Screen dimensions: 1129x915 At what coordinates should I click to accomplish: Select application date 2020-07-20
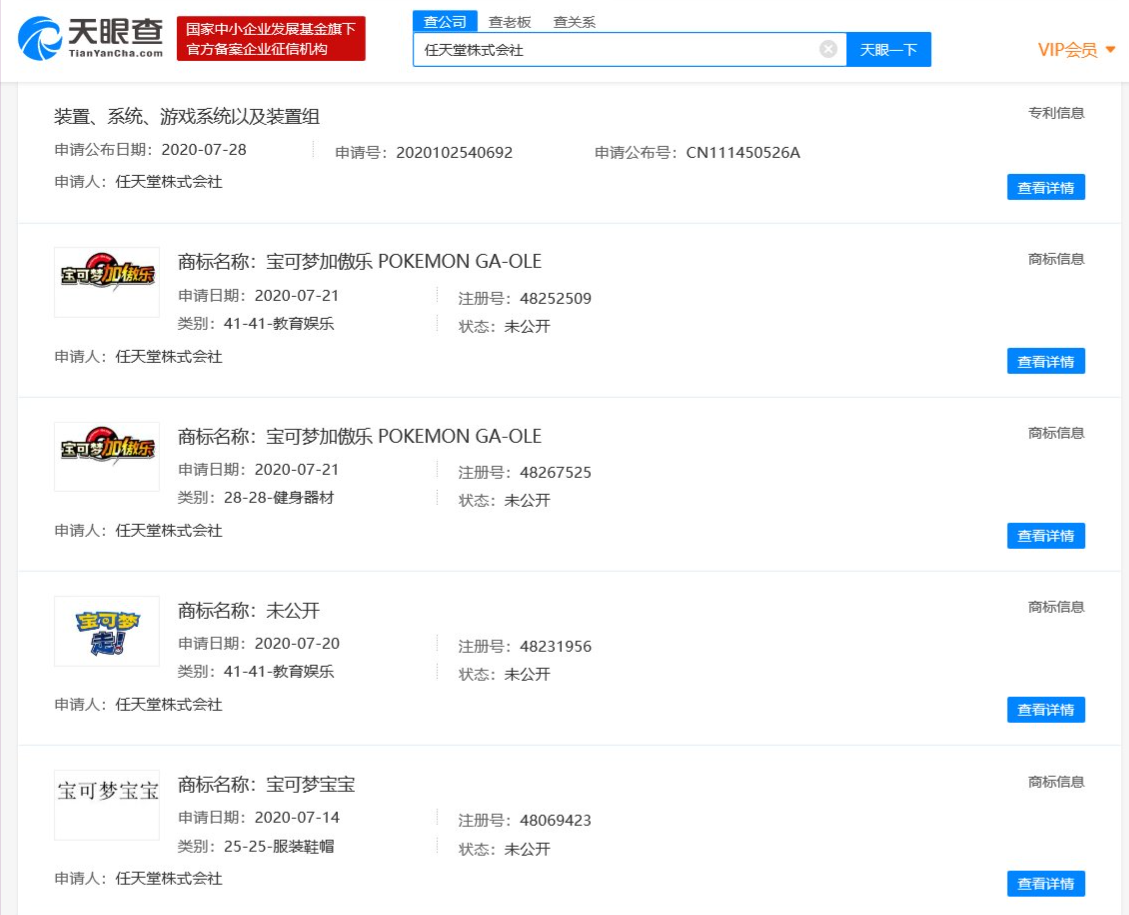[x=297, y=644]
